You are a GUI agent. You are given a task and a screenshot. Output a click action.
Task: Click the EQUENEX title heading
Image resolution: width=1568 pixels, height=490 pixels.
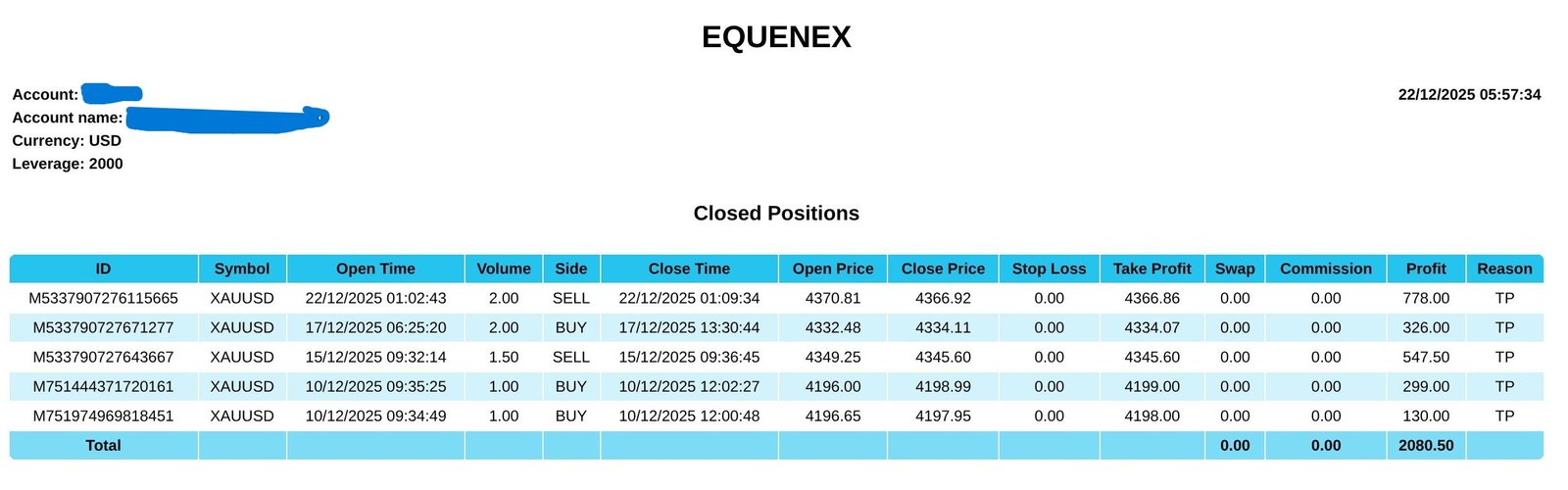776,37
